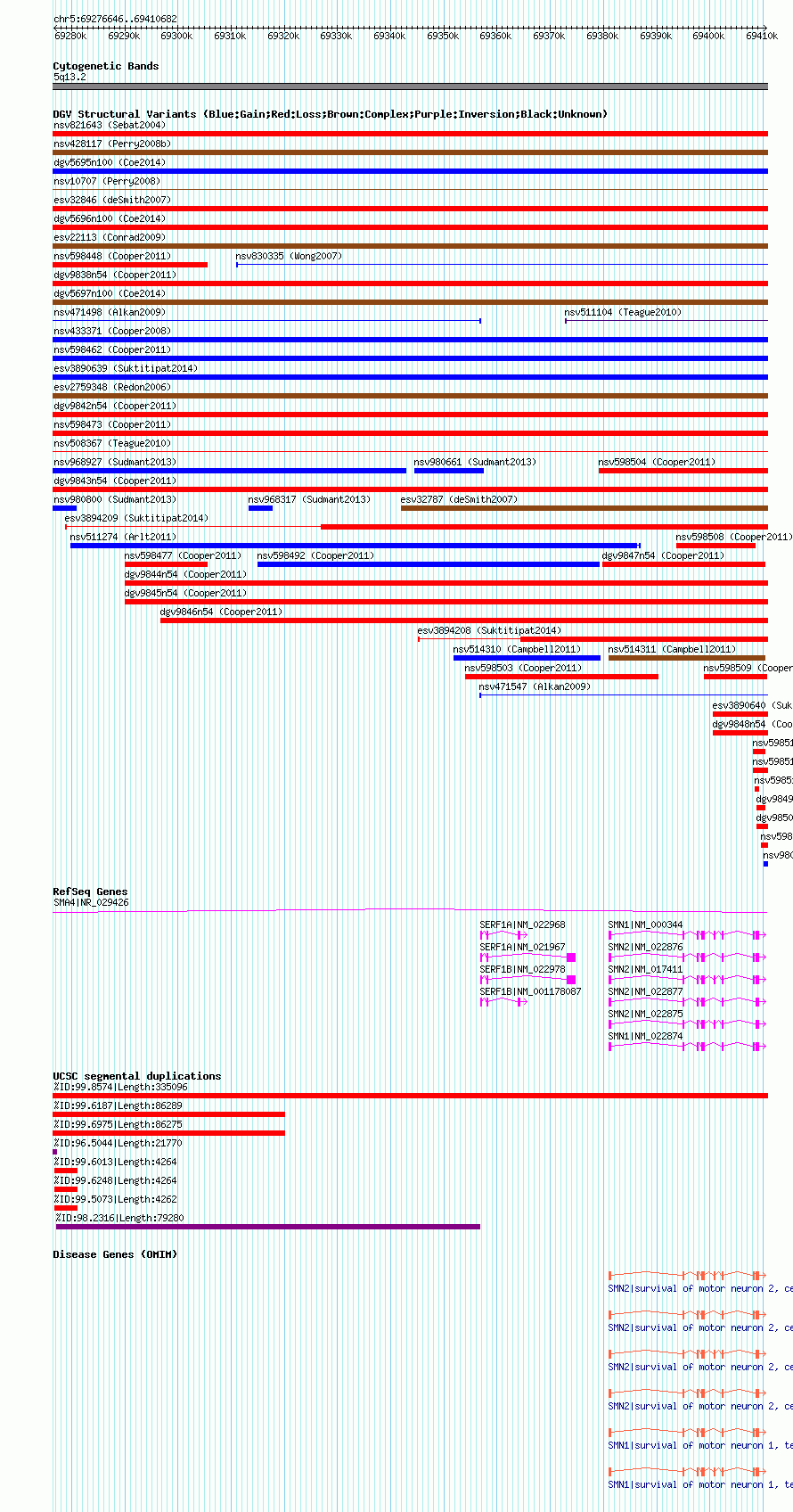Open variant nsv598477 (Cooper2011)
The height and width of the screenshot is (1512, 793).
tap(183, 555)
